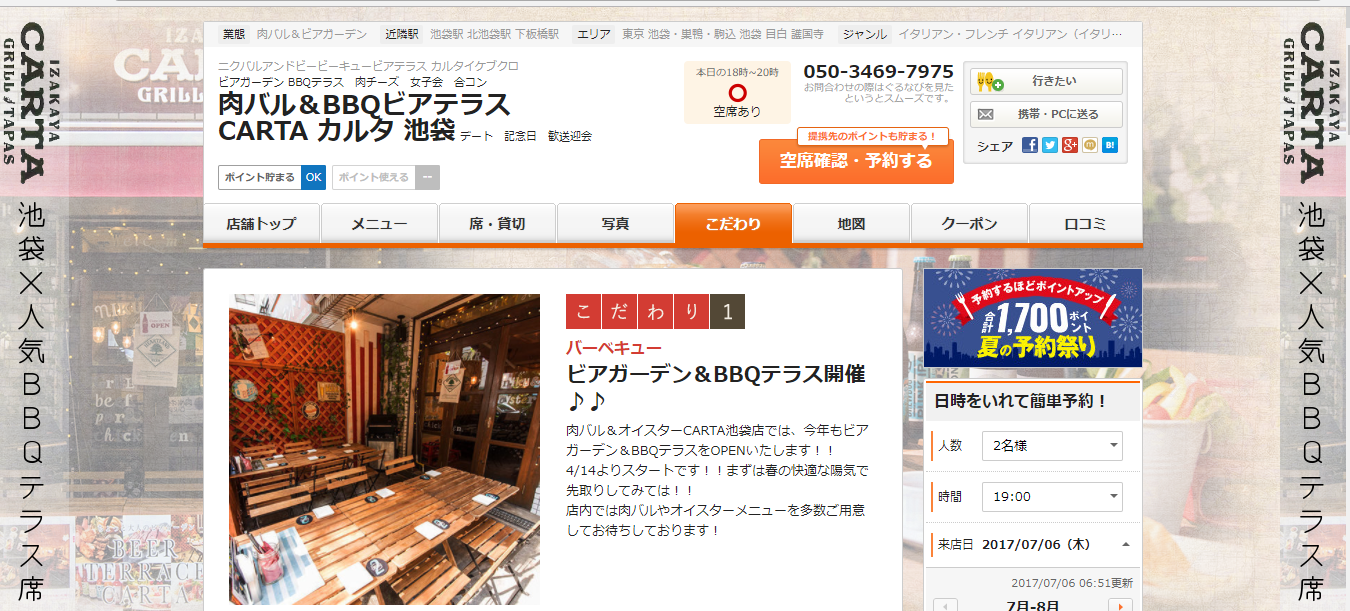
Task: Share on Twitter
Action: [1050, 145]
